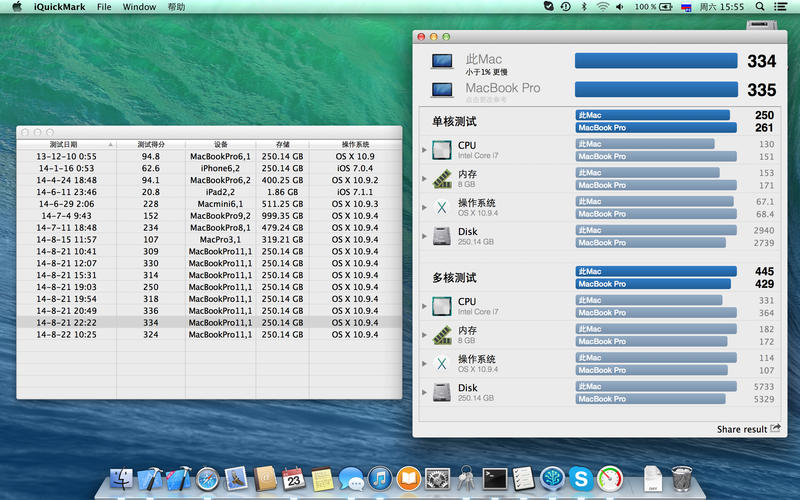Expand 操作系统 row under 单核测试
Viewport: 800px width, 500px height.
tap(424, 207)
